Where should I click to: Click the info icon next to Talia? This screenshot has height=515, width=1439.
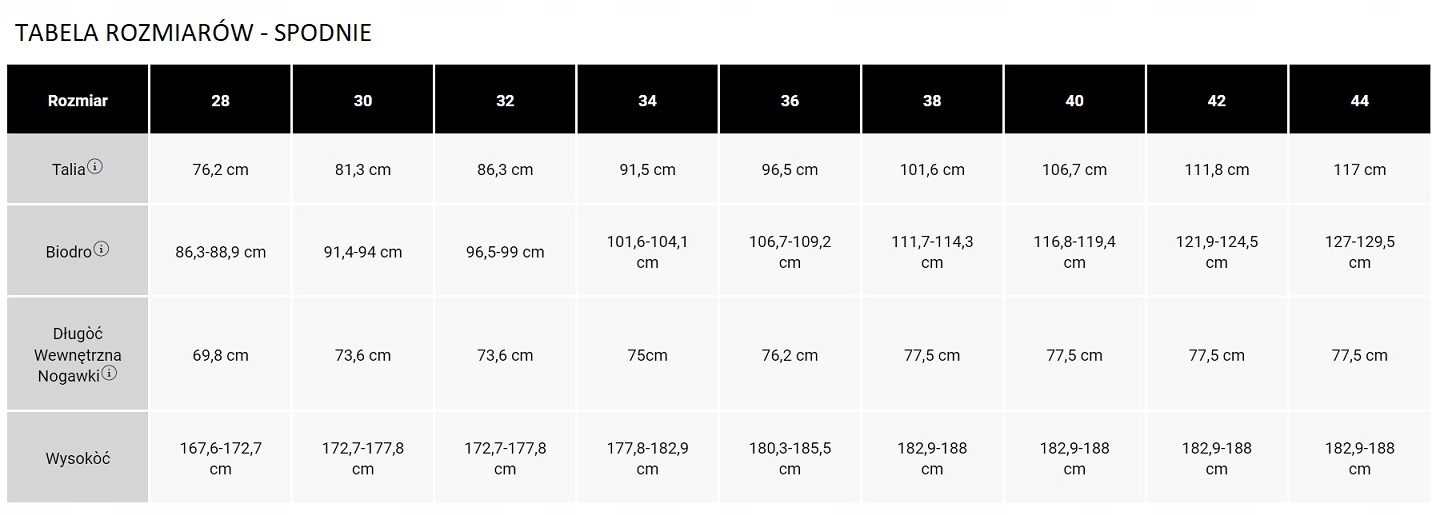95,167
